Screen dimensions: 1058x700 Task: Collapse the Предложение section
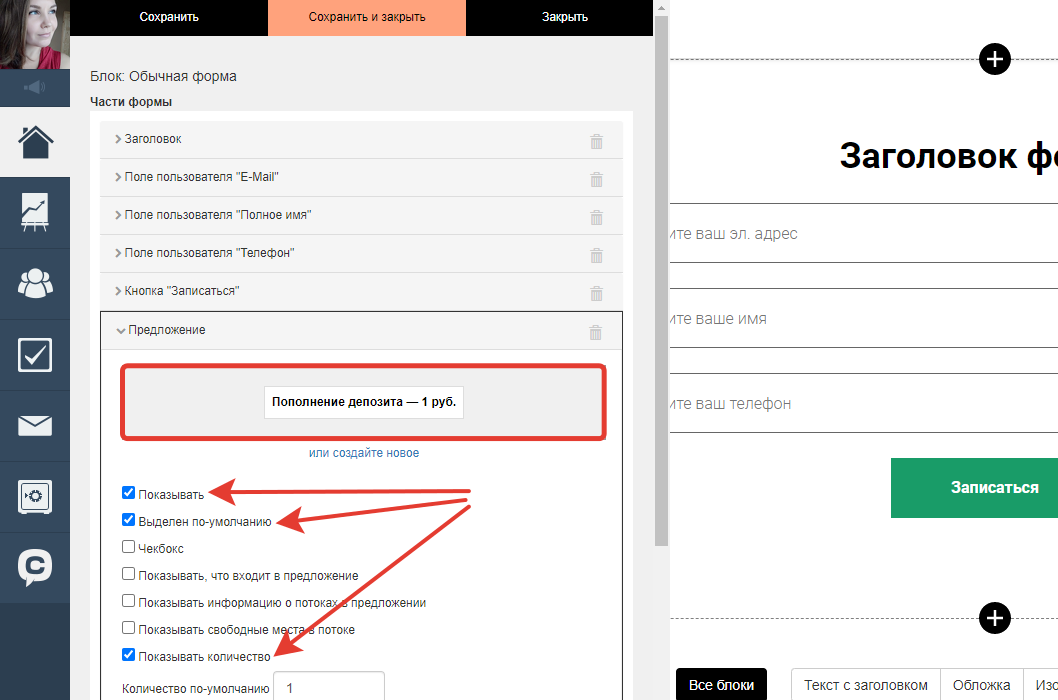tap(361, 330)
